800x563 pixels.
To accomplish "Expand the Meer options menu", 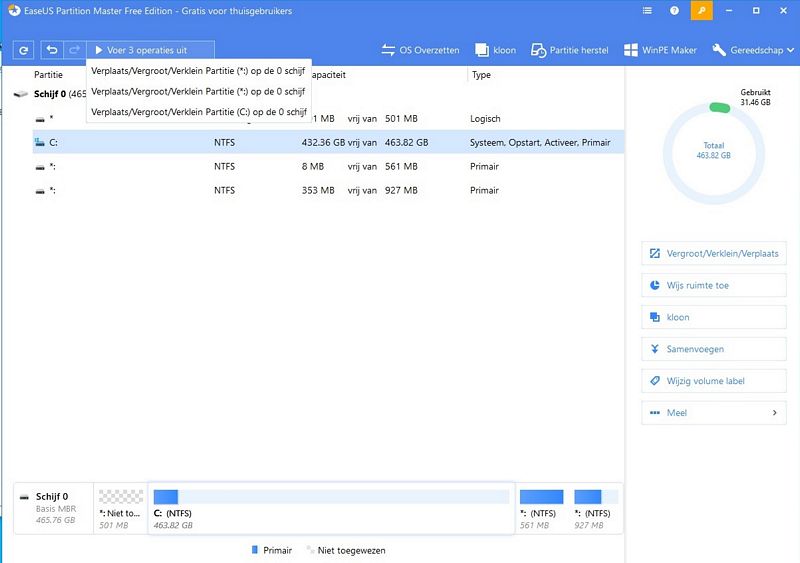I will (x=714, y=412).
